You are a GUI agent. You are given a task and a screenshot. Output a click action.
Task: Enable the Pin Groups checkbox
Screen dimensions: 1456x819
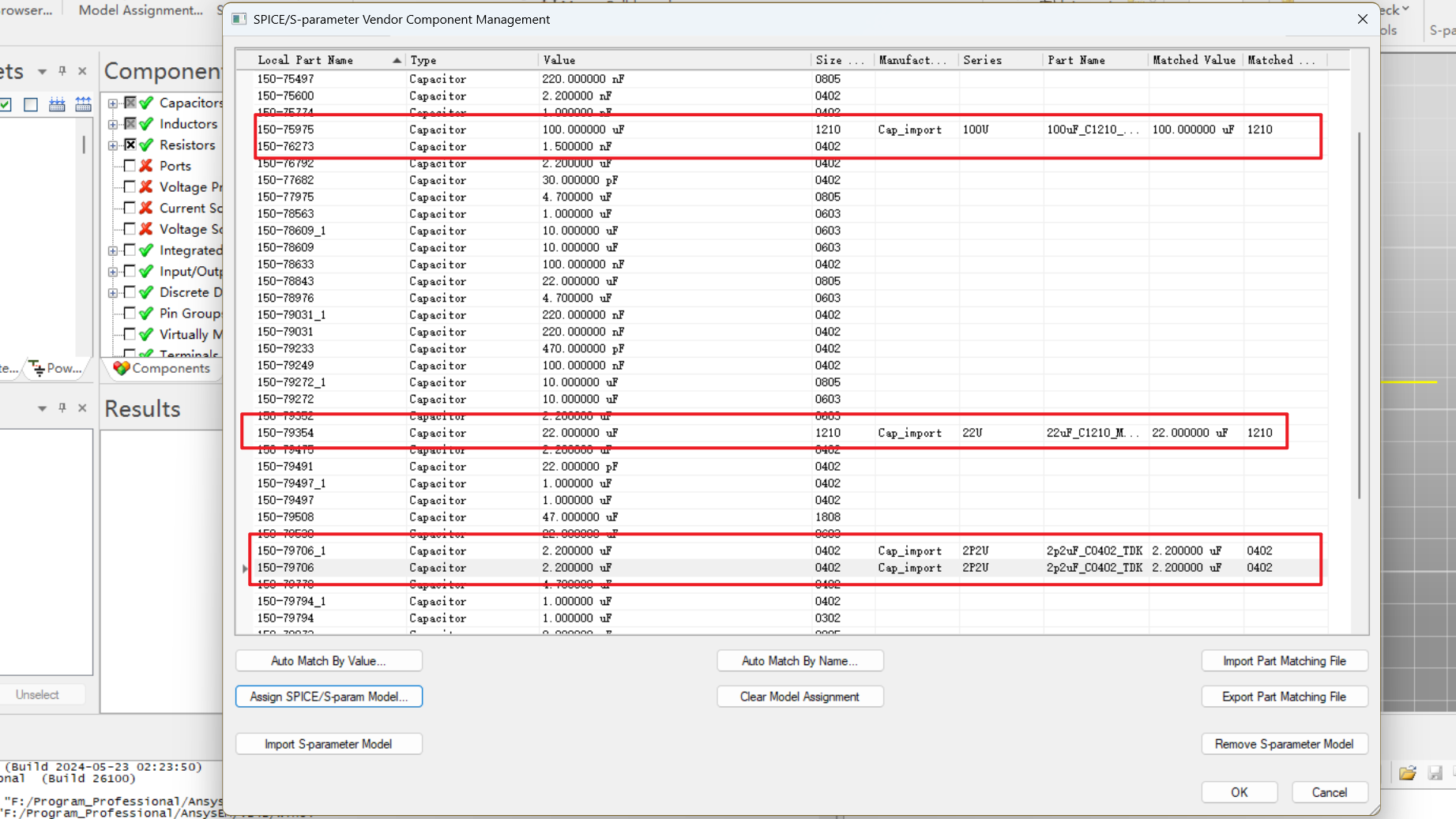[130, 314]
